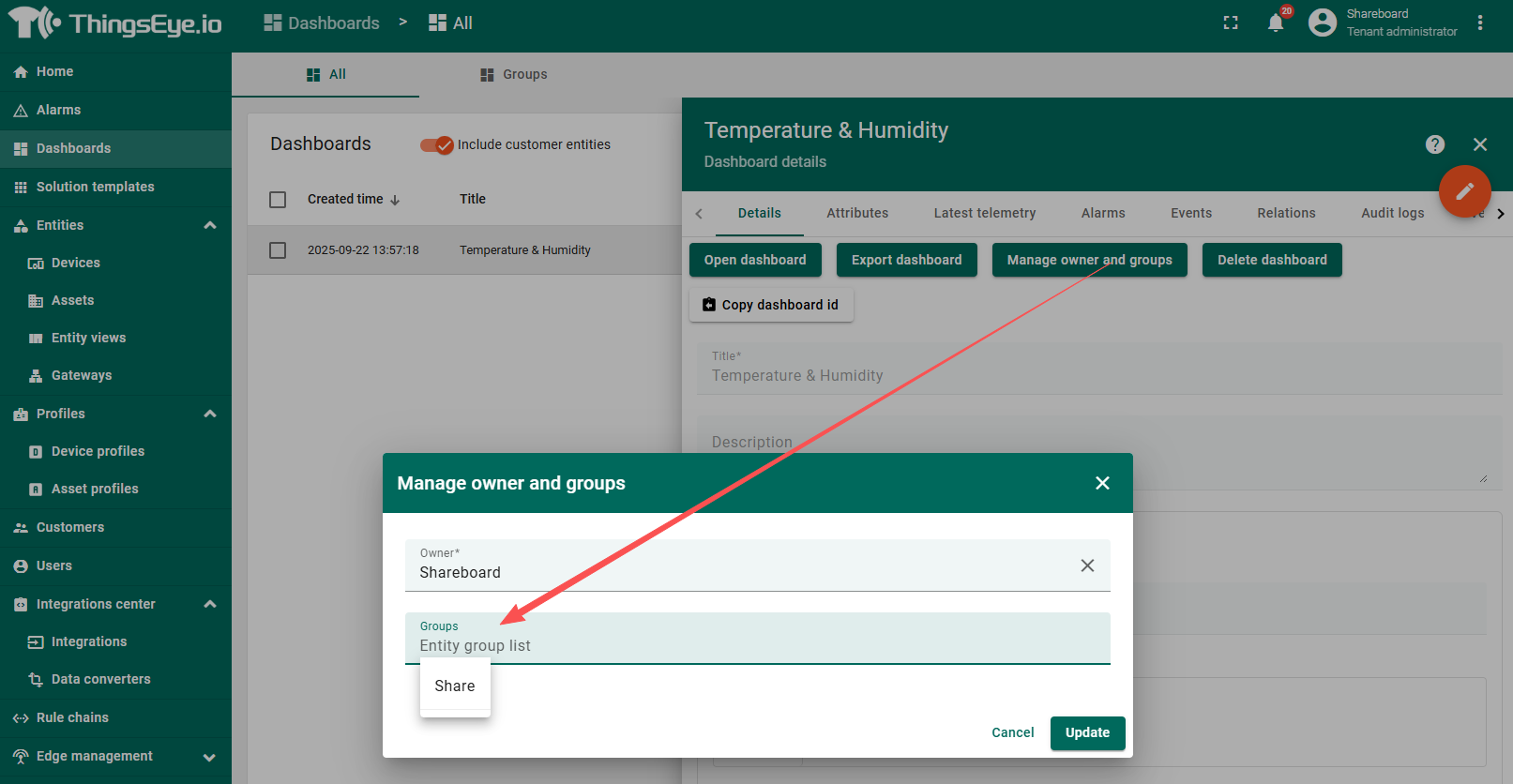Open the three-dot menu in top bar
The width and height of the screenshot is (1513, 784).
(x=1480, y=23)
